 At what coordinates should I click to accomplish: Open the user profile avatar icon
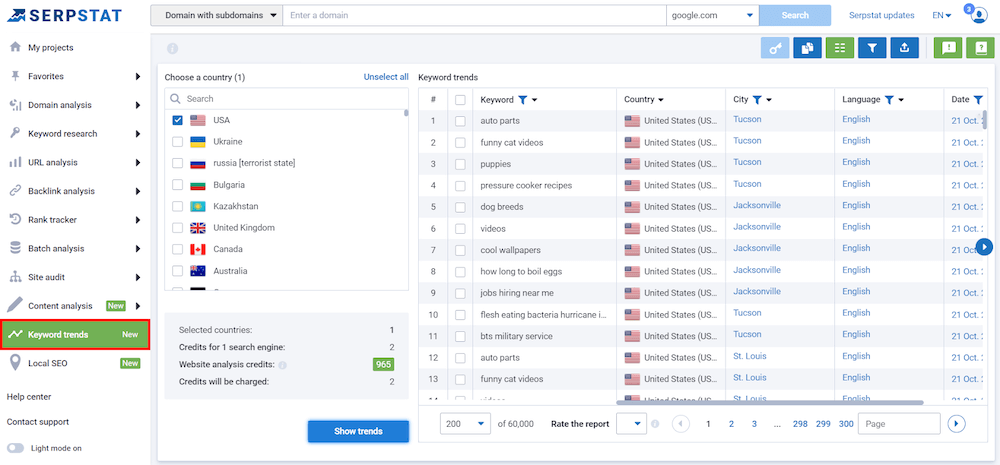(x=979, y=16)
